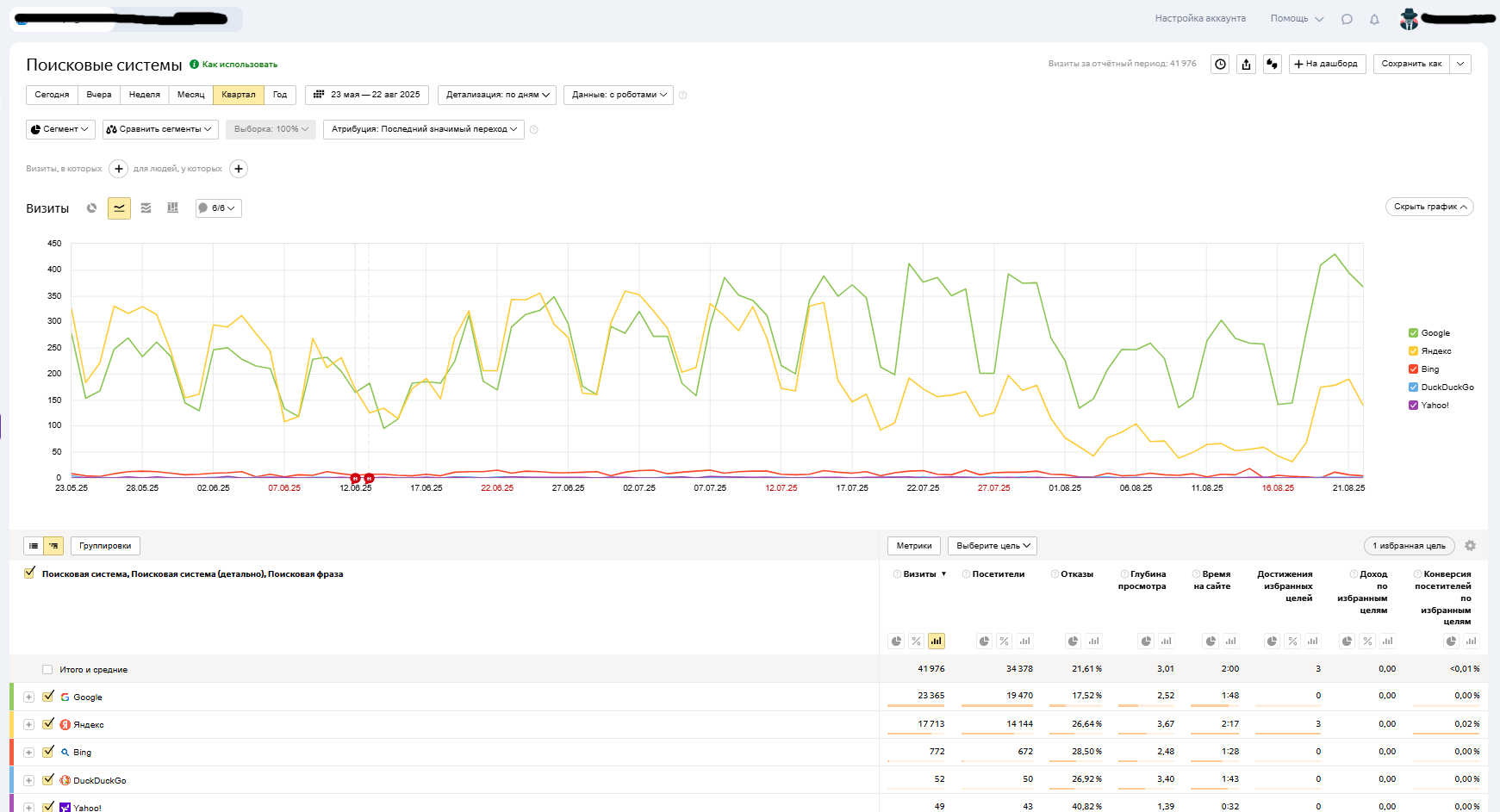Select the line chart view icon
1500x812 pixels.
click(119, 208)
